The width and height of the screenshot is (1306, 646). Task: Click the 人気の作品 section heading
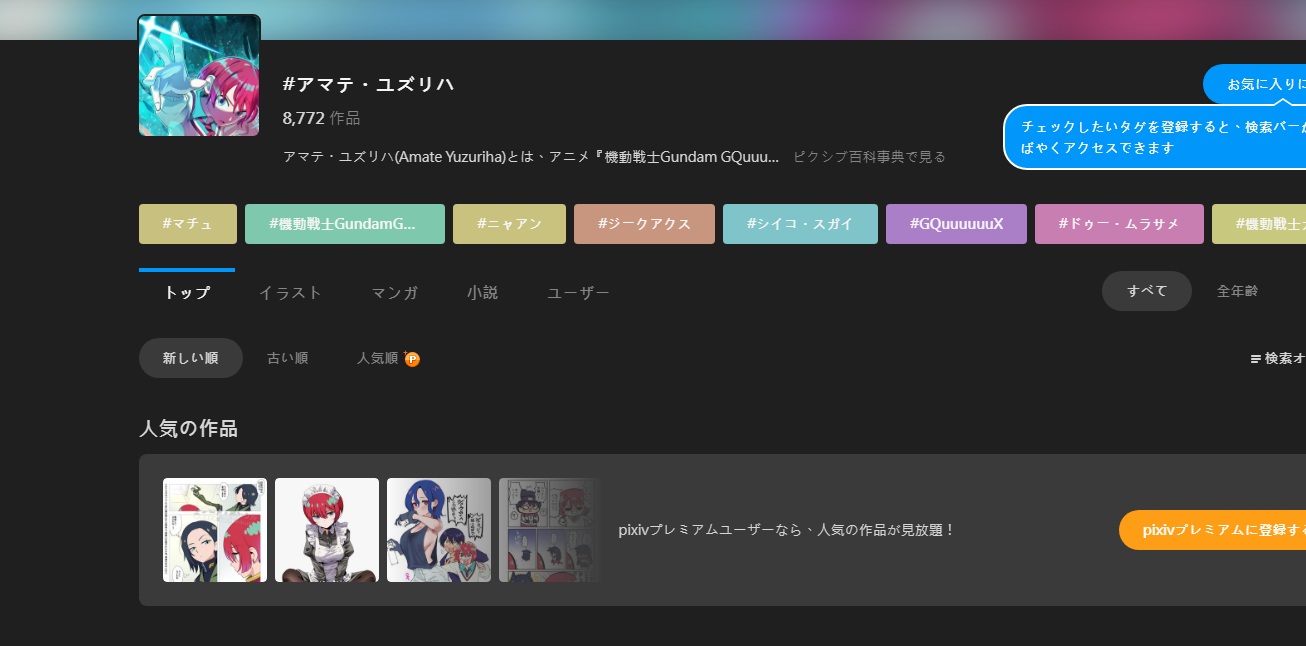(x=188, y=429)
